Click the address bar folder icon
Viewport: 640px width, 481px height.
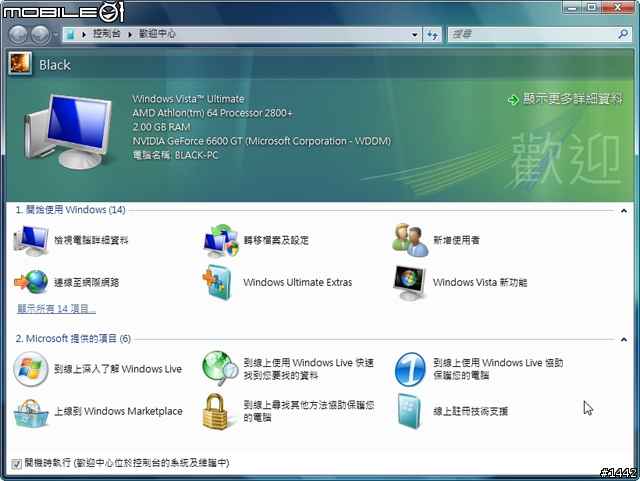click(x=70, y=34)
